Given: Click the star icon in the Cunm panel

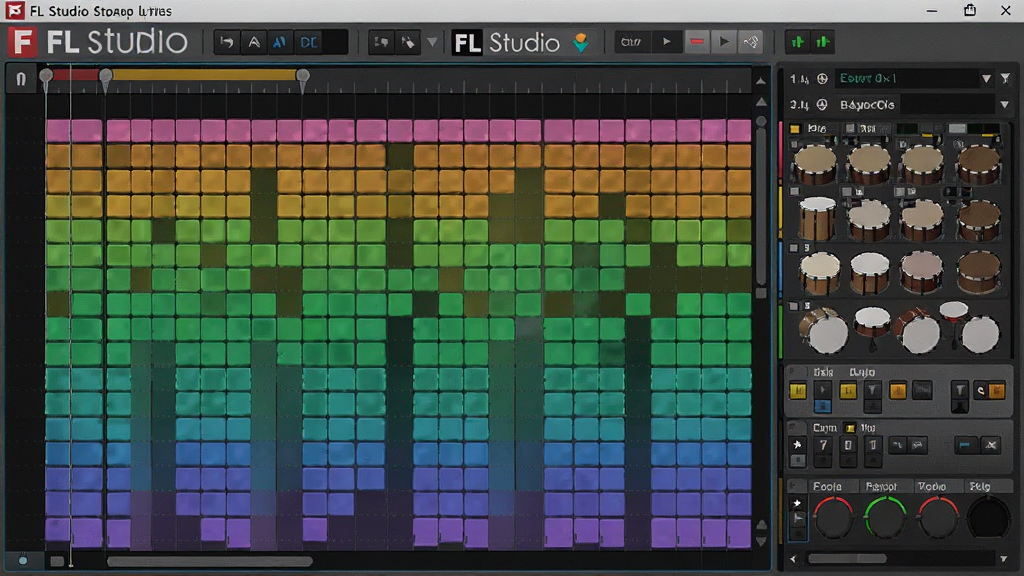Looking at the screenshot, I should 797,445.
